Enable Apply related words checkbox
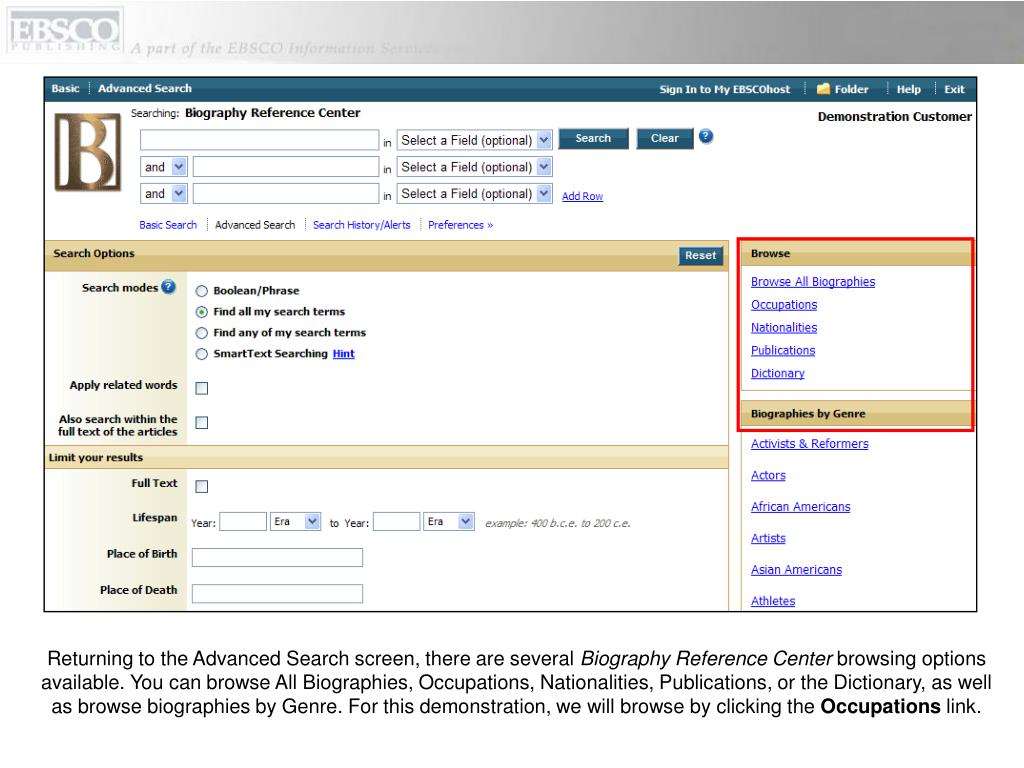The height and width of the screenshot is (768, 1024). [202, 389]
